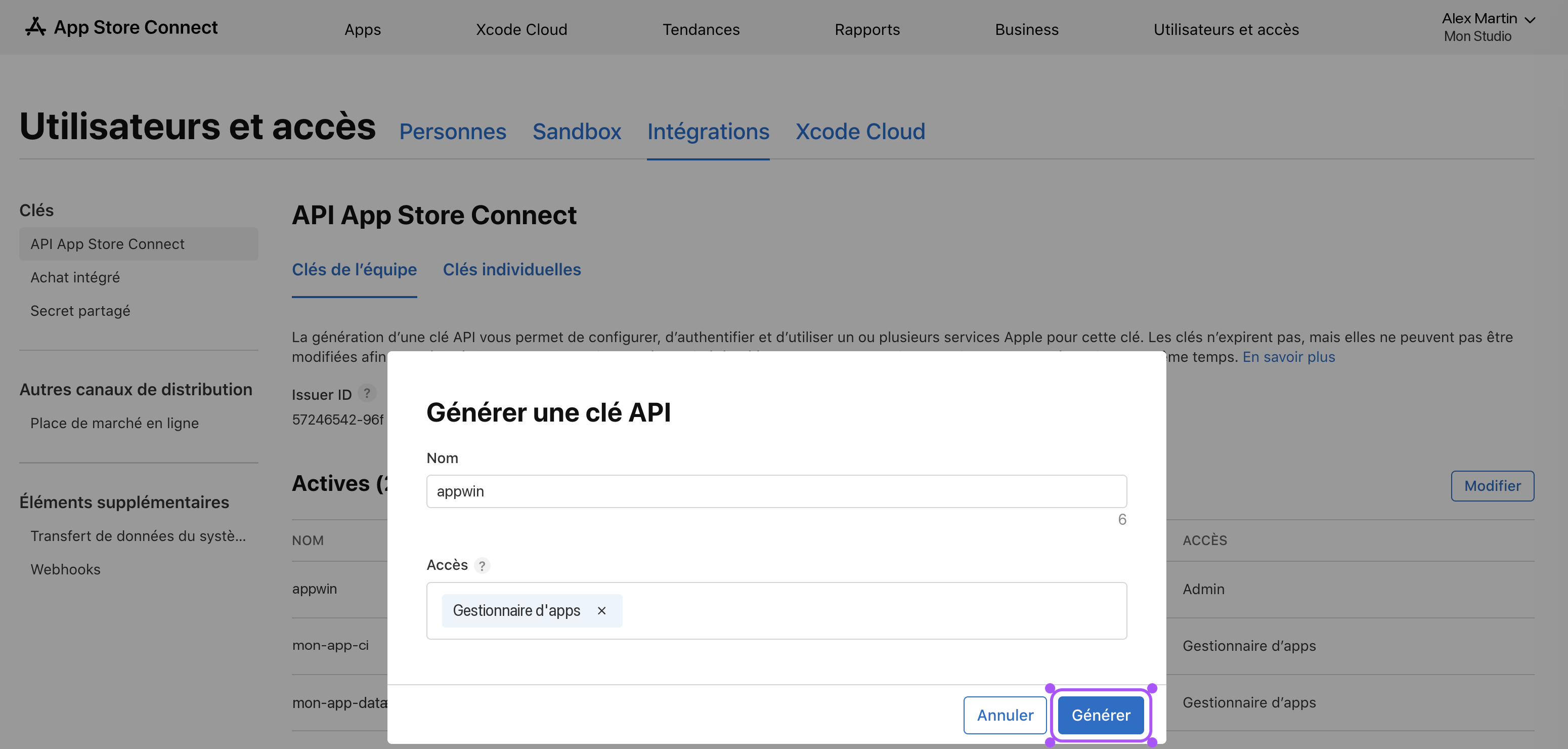This screenshot has width=1568, height=749.
Task: Click the mon-app-ci key row name
Action: [330, 645]
